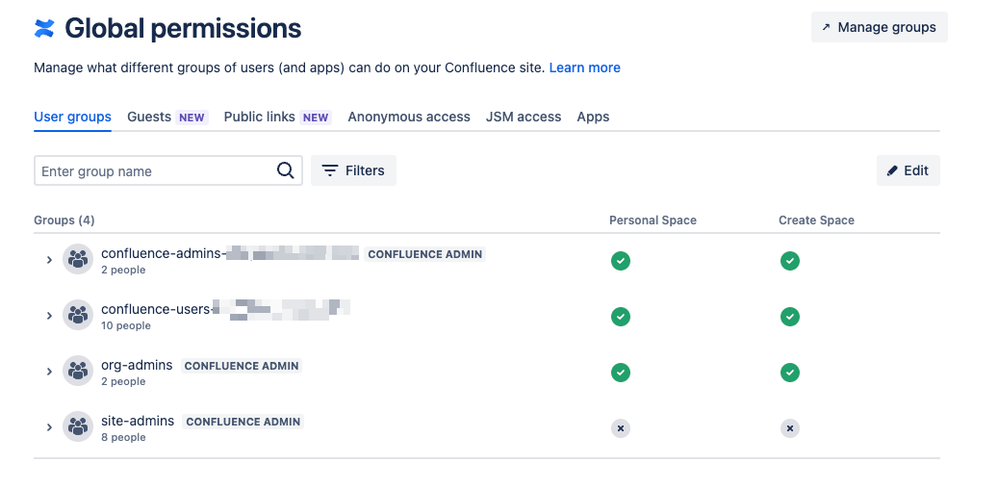Viewport: 998px width, 492px height.
Task: Focus the Enter group name field
Action: [155, 171]
